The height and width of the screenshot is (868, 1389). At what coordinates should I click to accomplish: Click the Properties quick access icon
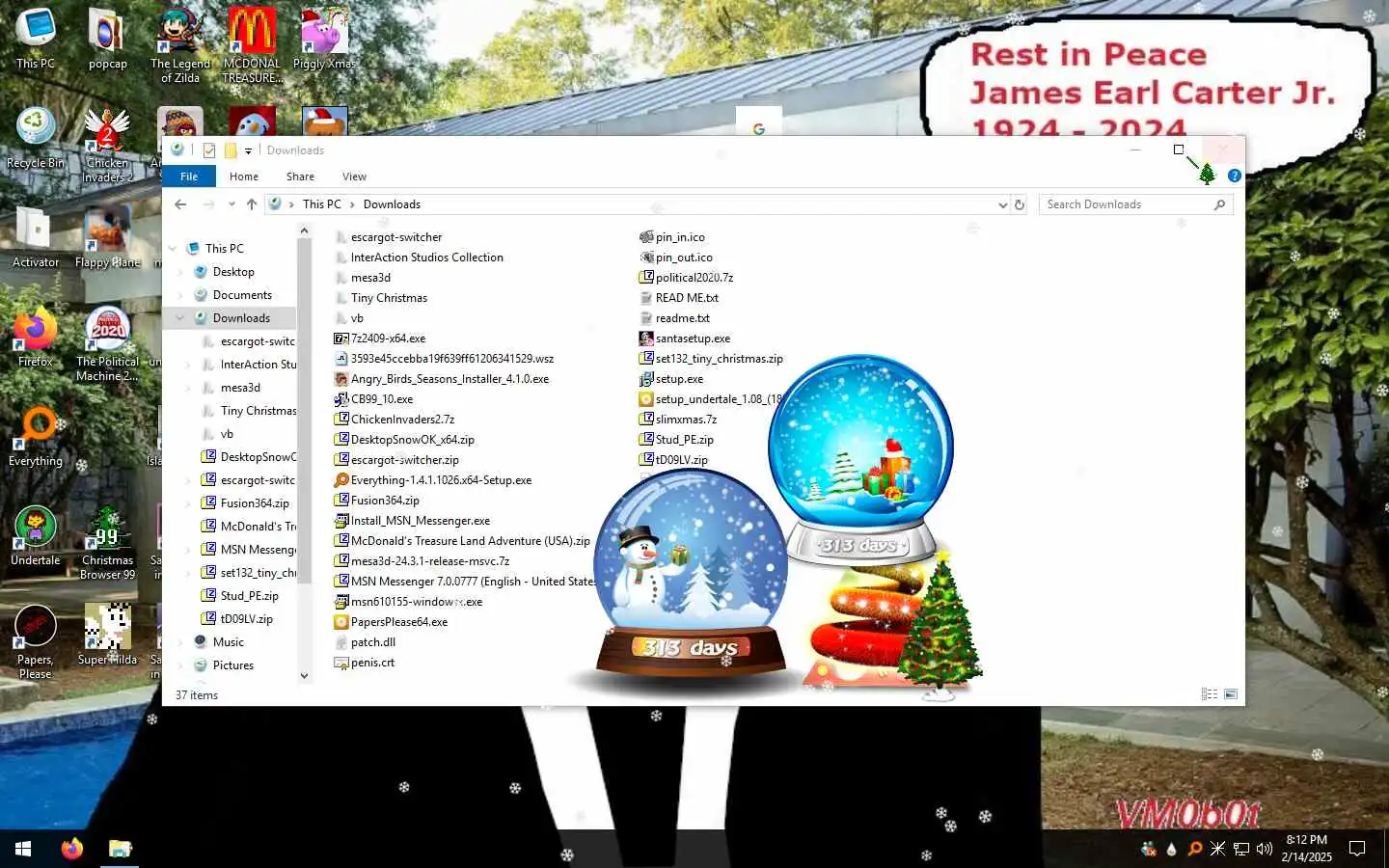click(209, 150)
